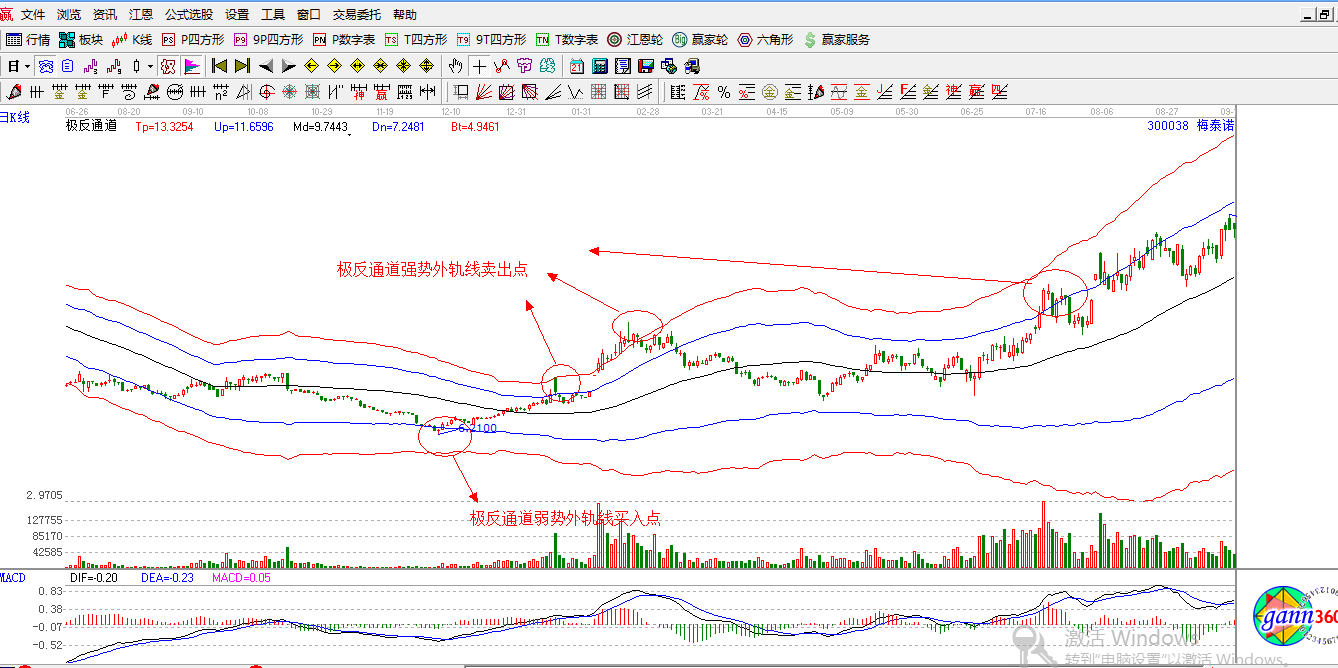Expand the 日 period dropdown arrow
This screenshot has height=668, width=1338.
pyautogui.click(x=27, y=66)
